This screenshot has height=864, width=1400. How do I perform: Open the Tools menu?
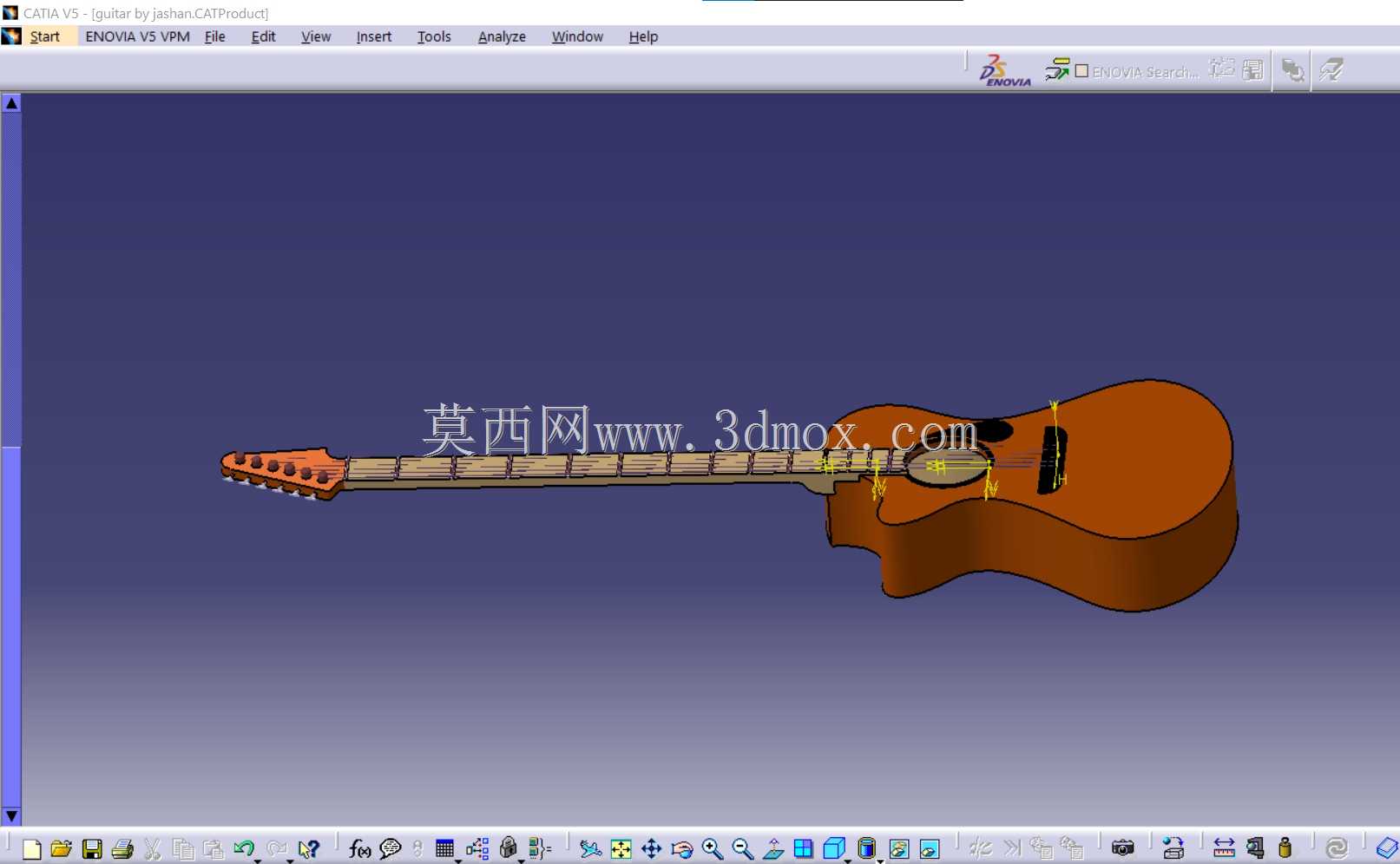click(x=434, y=36)
